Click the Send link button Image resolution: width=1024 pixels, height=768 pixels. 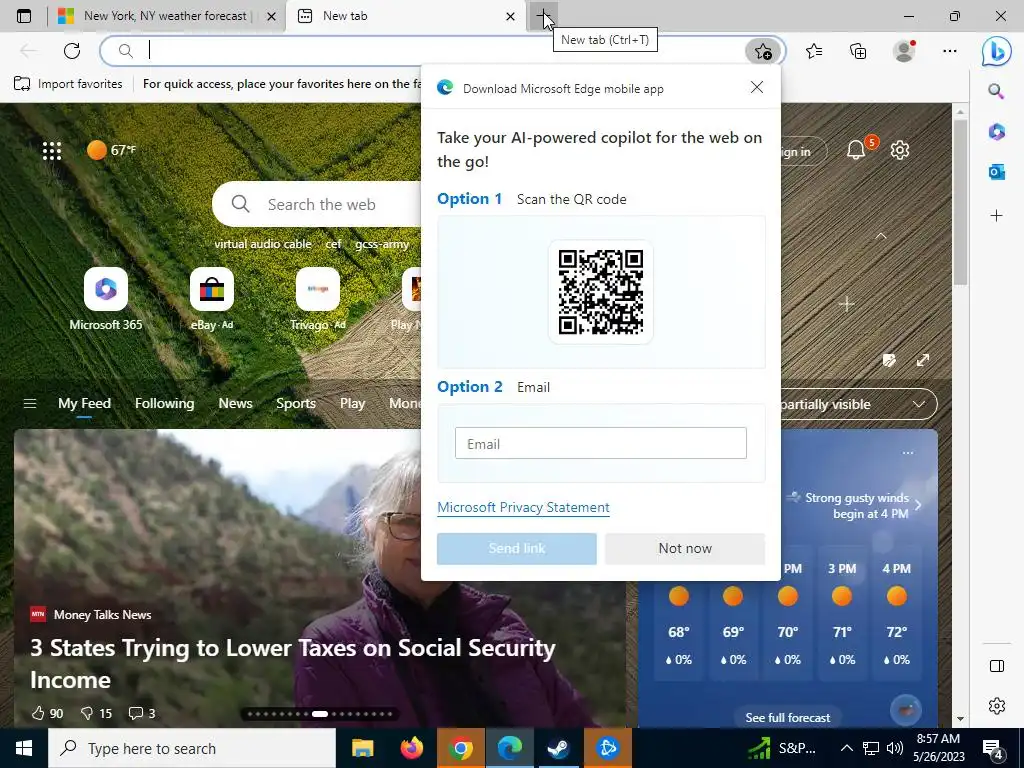(x=517, y=549)
